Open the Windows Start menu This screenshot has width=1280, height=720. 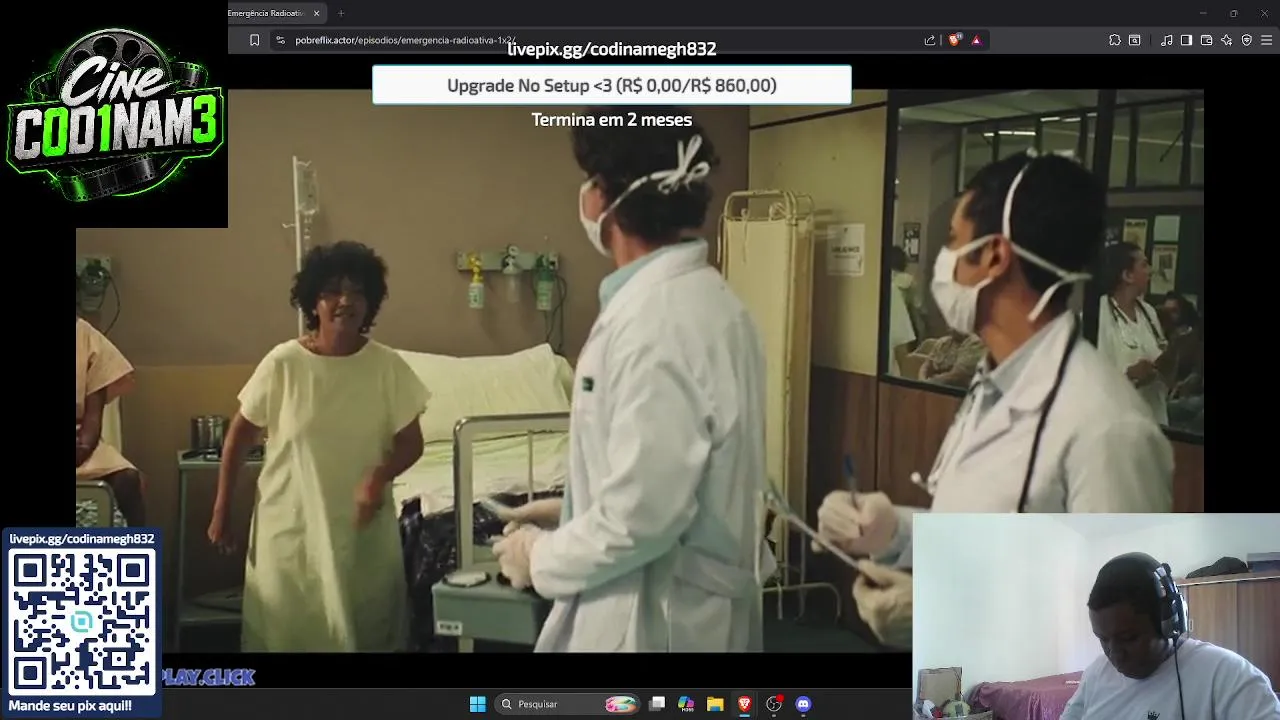477,704
